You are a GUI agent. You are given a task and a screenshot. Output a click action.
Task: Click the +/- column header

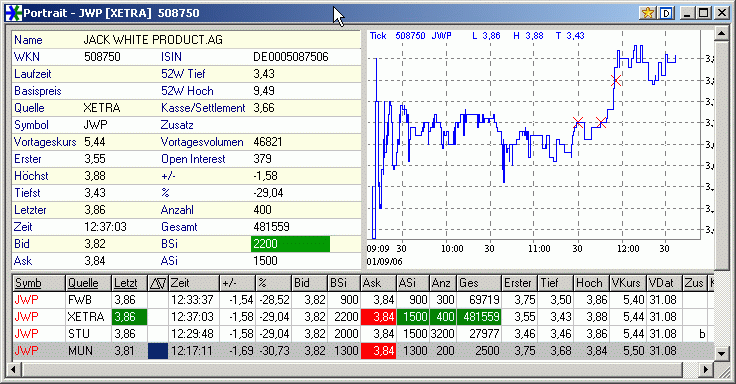point(238,283)
